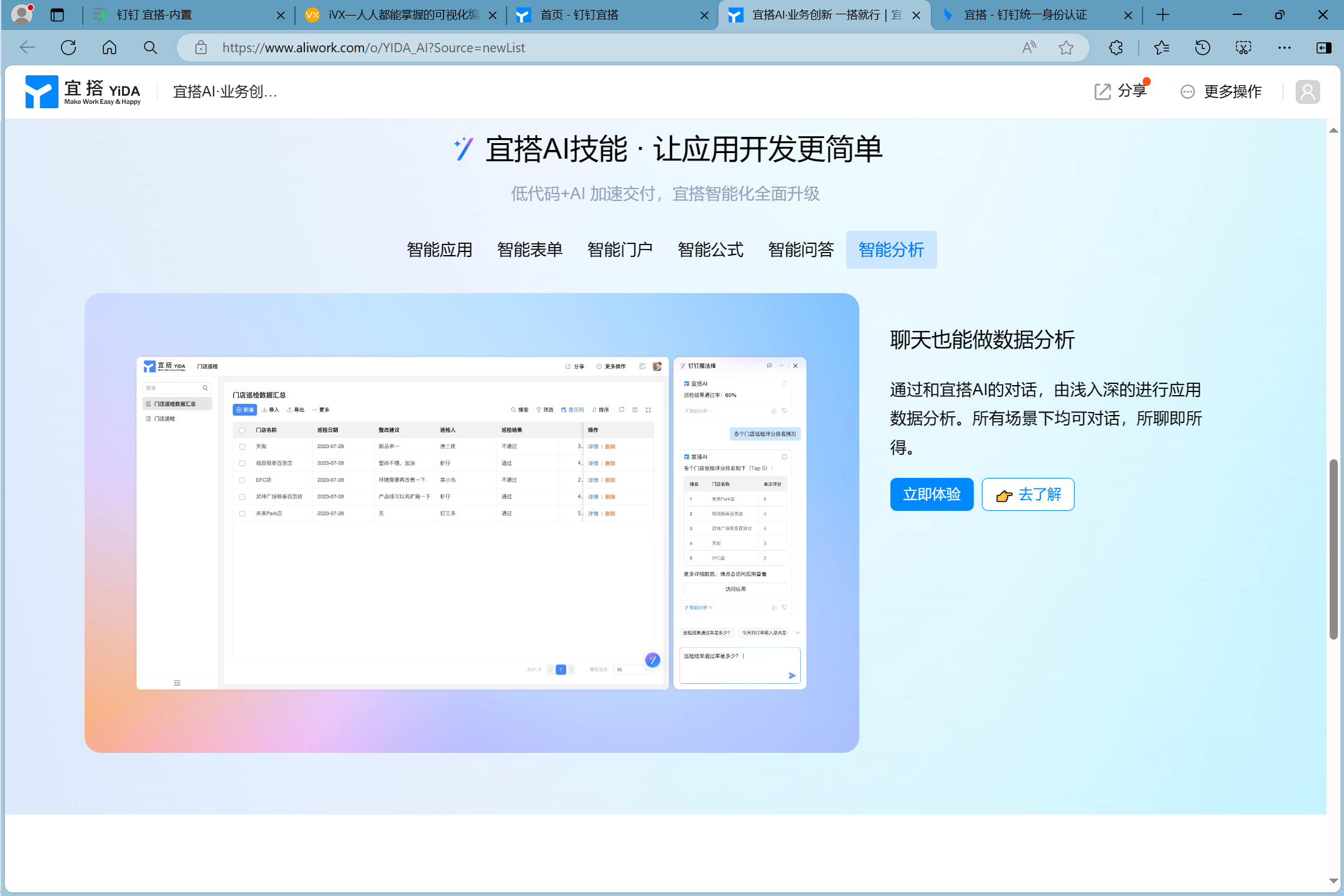
Task: Open browser history panel
Action: click(x=1203, y=47)
